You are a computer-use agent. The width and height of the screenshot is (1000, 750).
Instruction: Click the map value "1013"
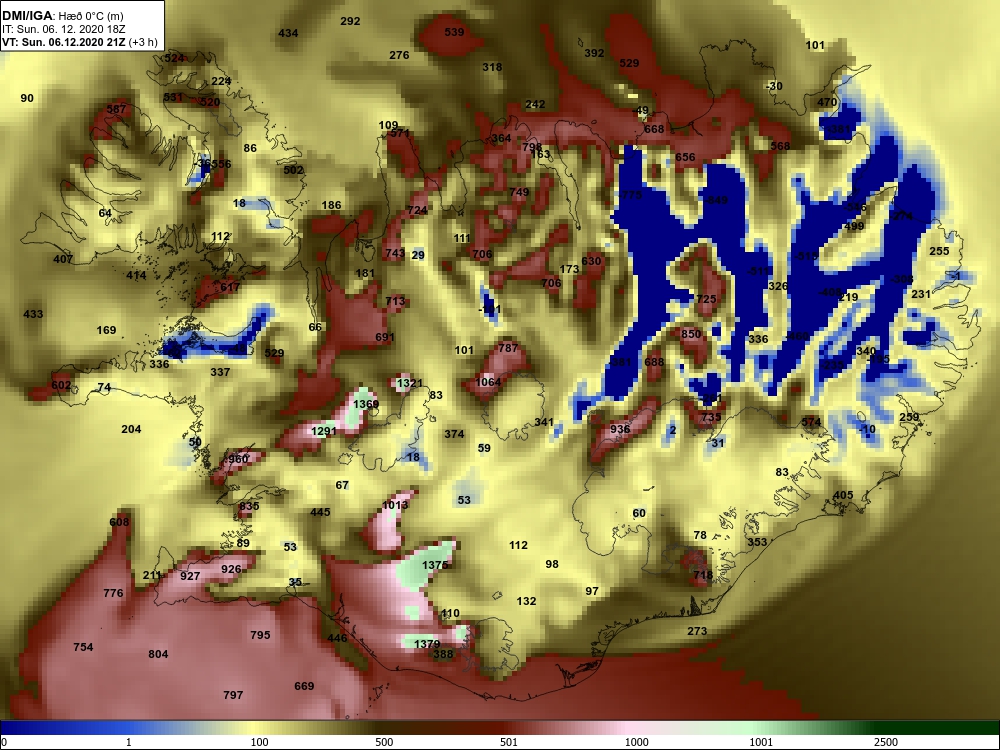395,505
